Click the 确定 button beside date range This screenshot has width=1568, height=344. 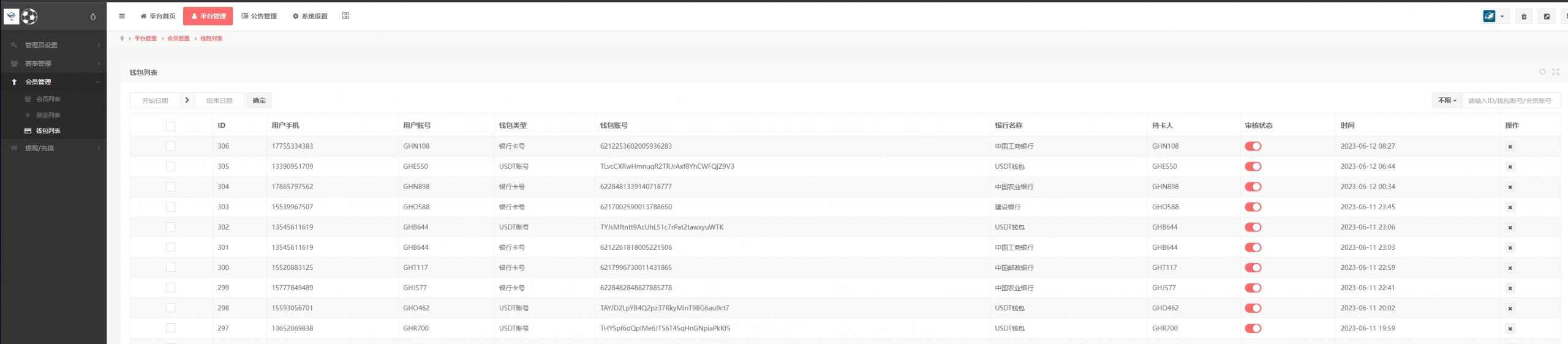(259, 100)
